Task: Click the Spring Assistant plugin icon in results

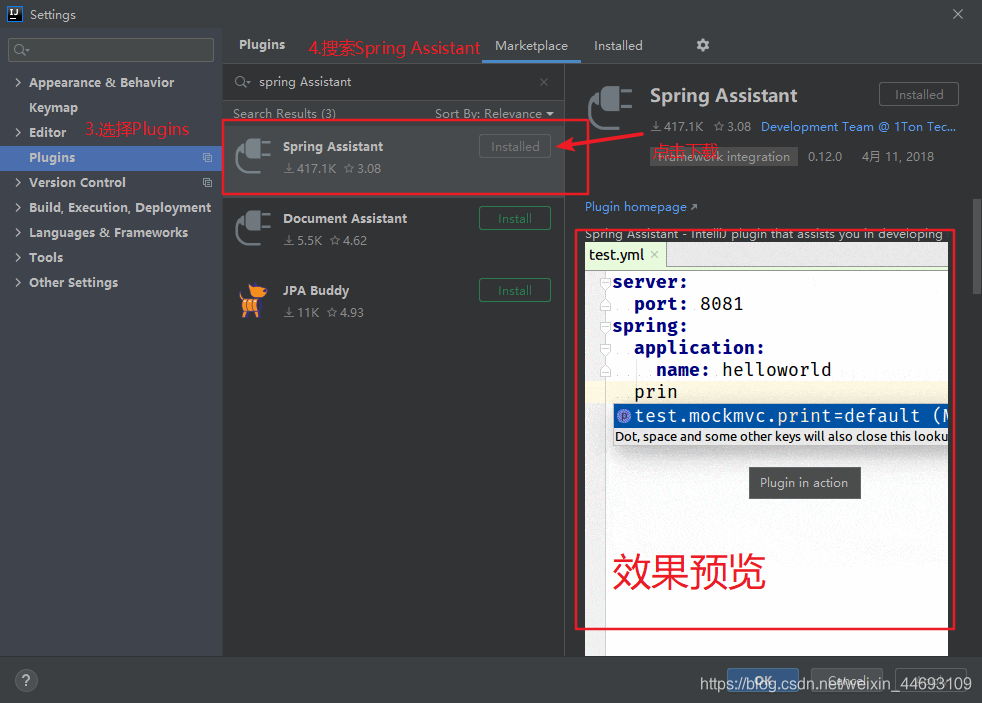Action: (x=253, y=157)
